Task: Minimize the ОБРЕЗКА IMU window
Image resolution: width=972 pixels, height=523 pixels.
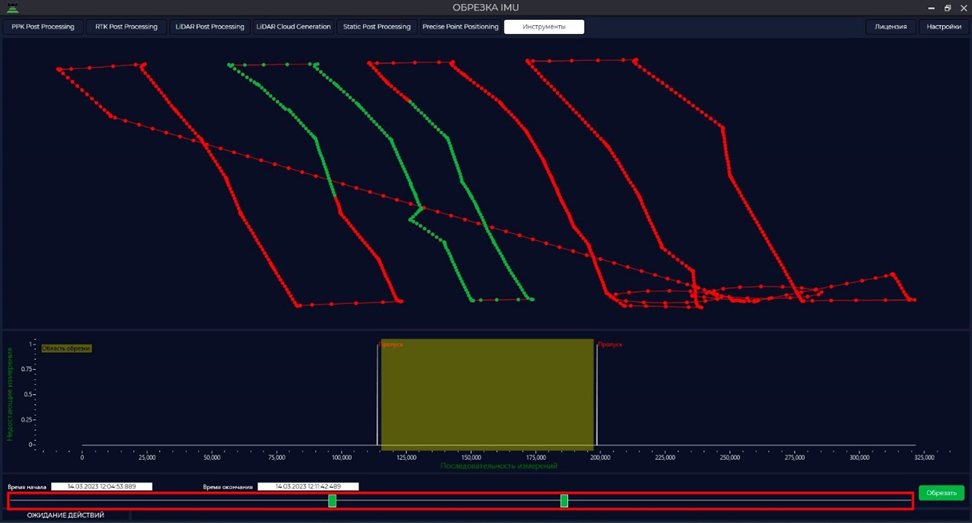Action: 931,8
